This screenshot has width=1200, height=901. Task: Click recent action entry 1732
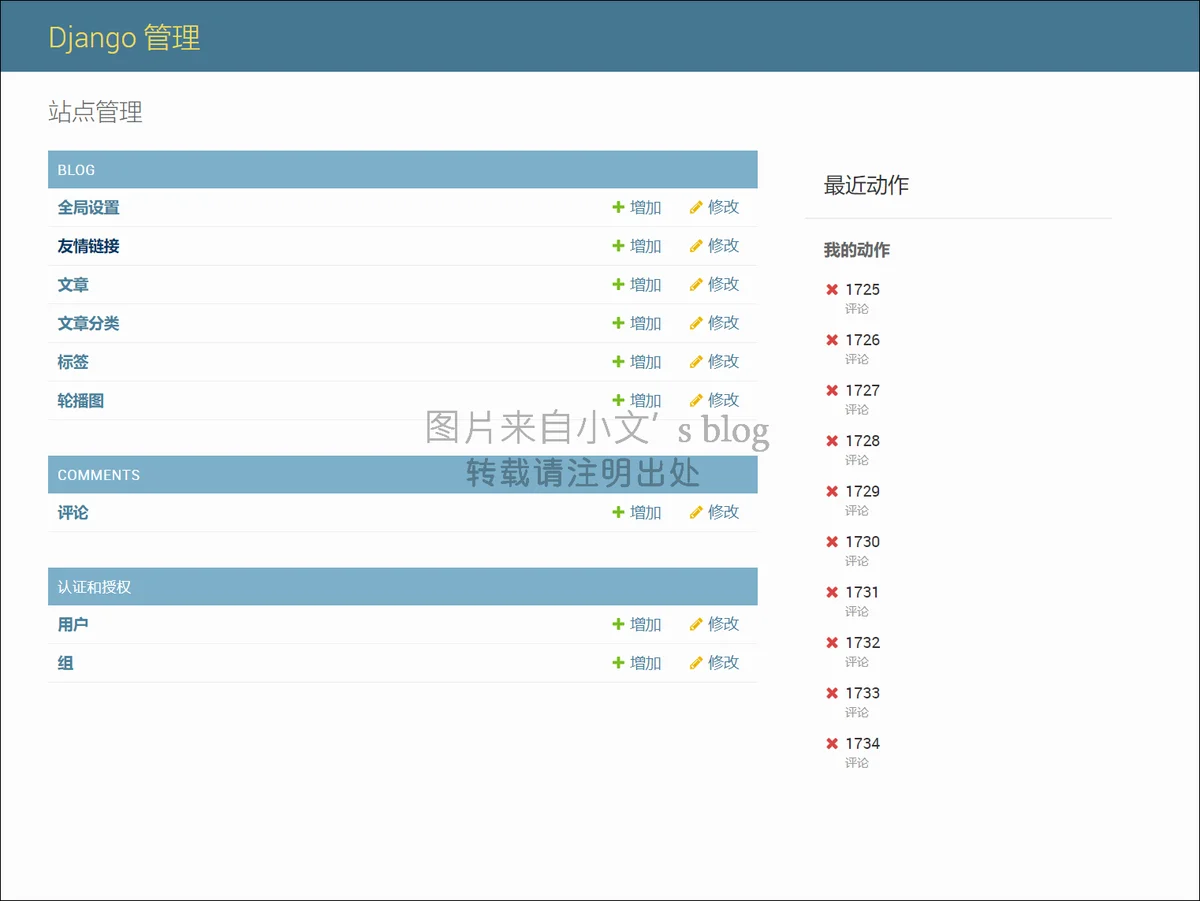point(862,643)
